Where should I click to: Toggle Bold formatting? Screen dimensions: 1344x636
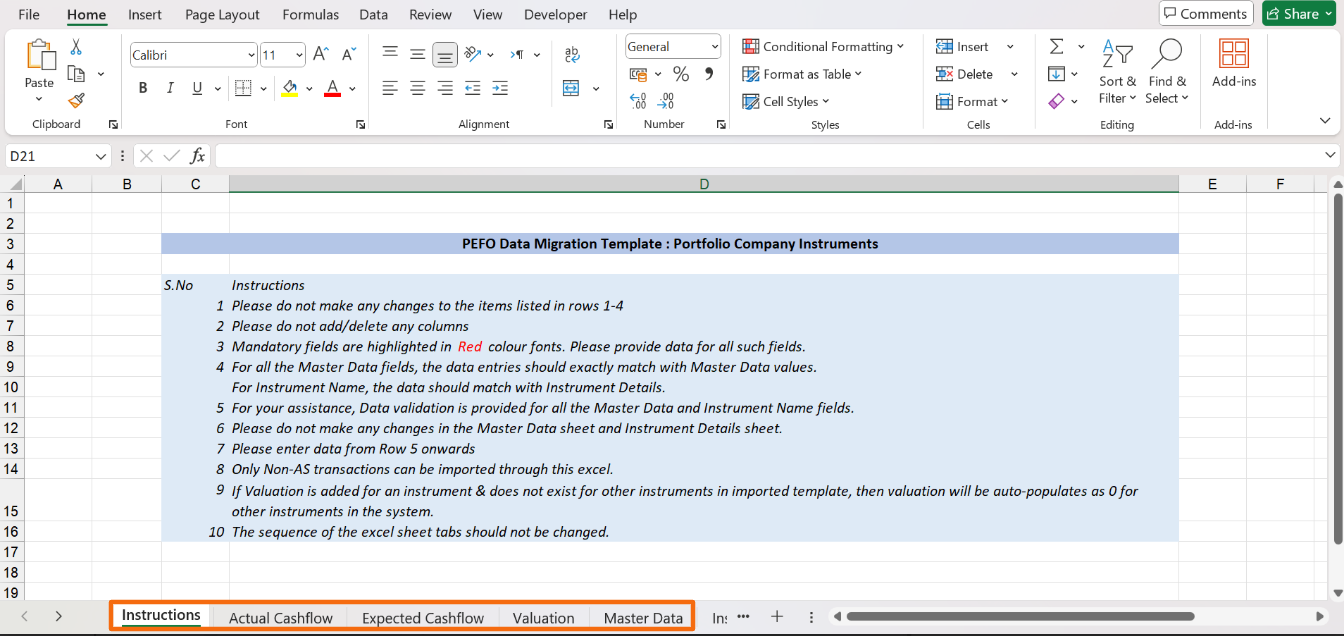coord(143,88)
